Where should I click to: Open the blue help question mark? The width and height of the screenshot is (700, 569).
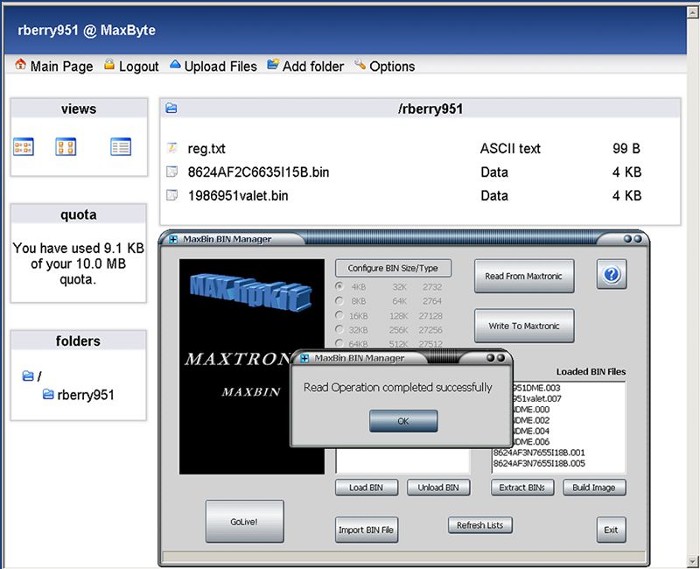(x=611, y=275)
